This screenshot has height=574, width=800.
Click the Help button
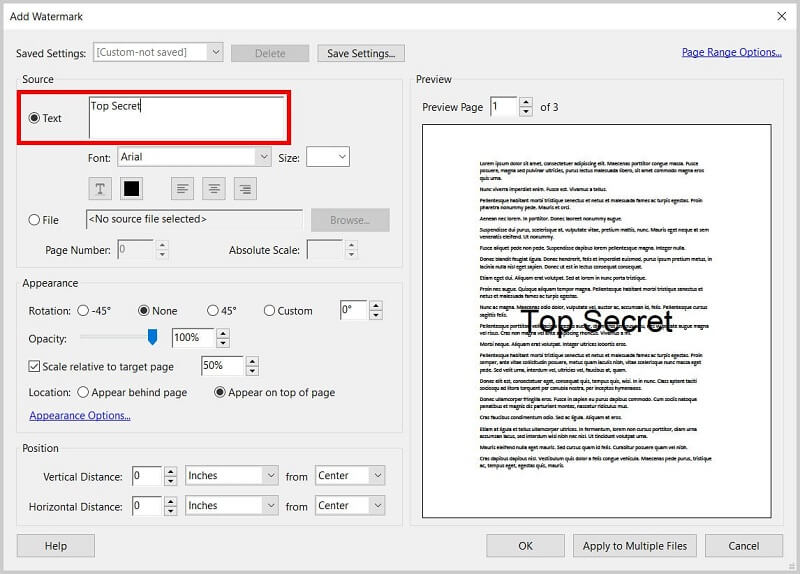[x=56, y=546]
